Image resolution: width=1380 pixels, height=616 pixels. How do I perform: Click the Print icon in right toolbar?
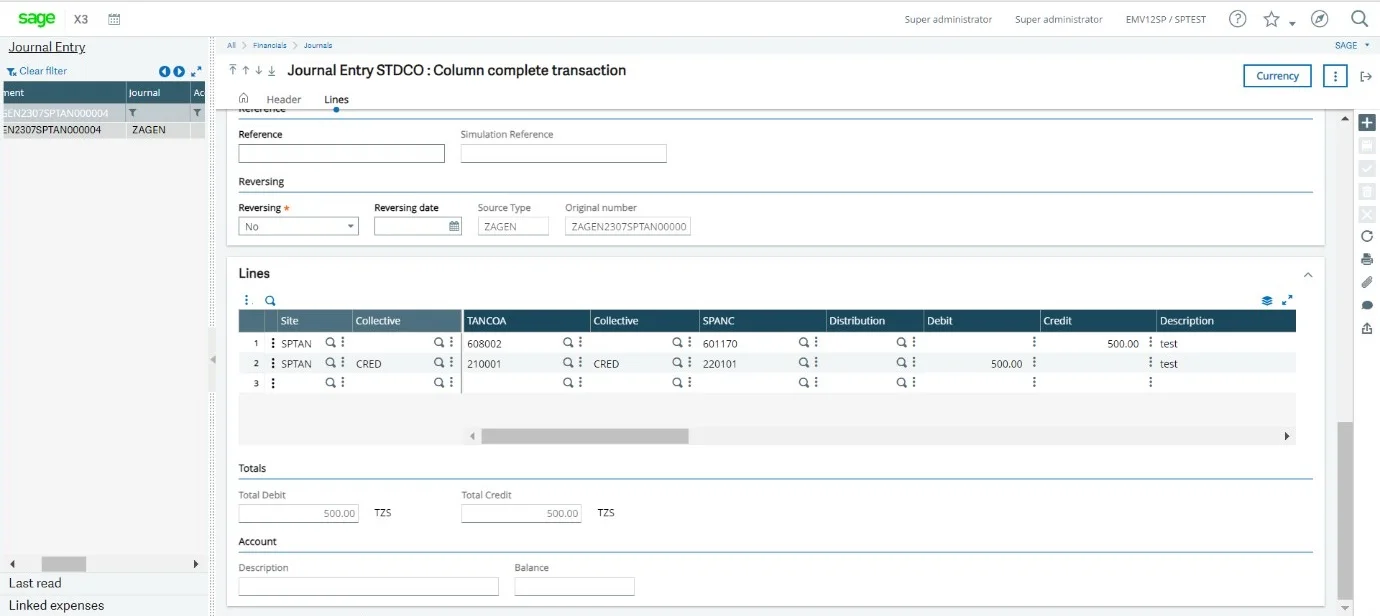tap(1367, 259)
